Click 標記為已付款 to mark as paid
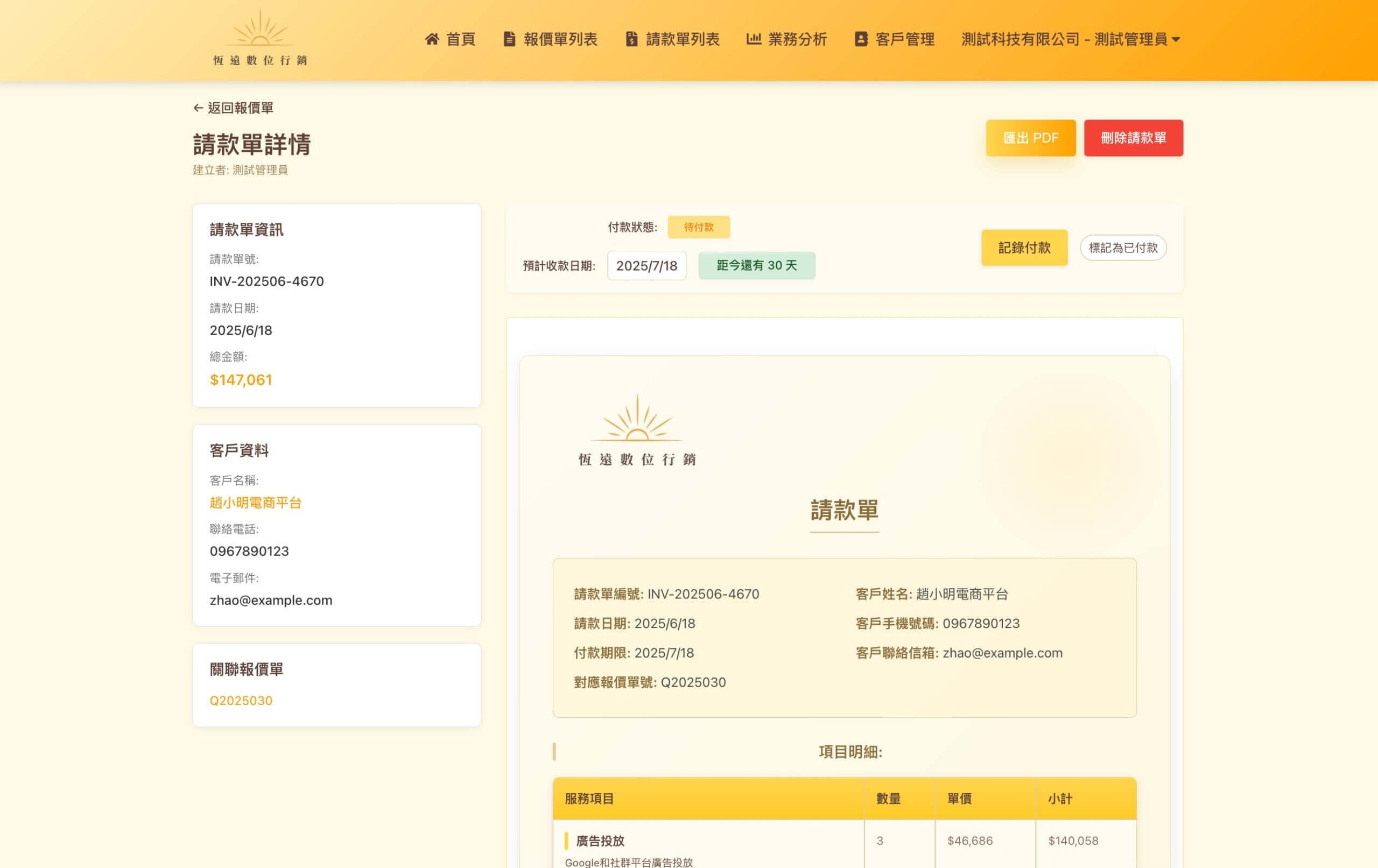The width and height of the screenshot is (1378, 868). pyautogui.click(x=1123, y=248)
